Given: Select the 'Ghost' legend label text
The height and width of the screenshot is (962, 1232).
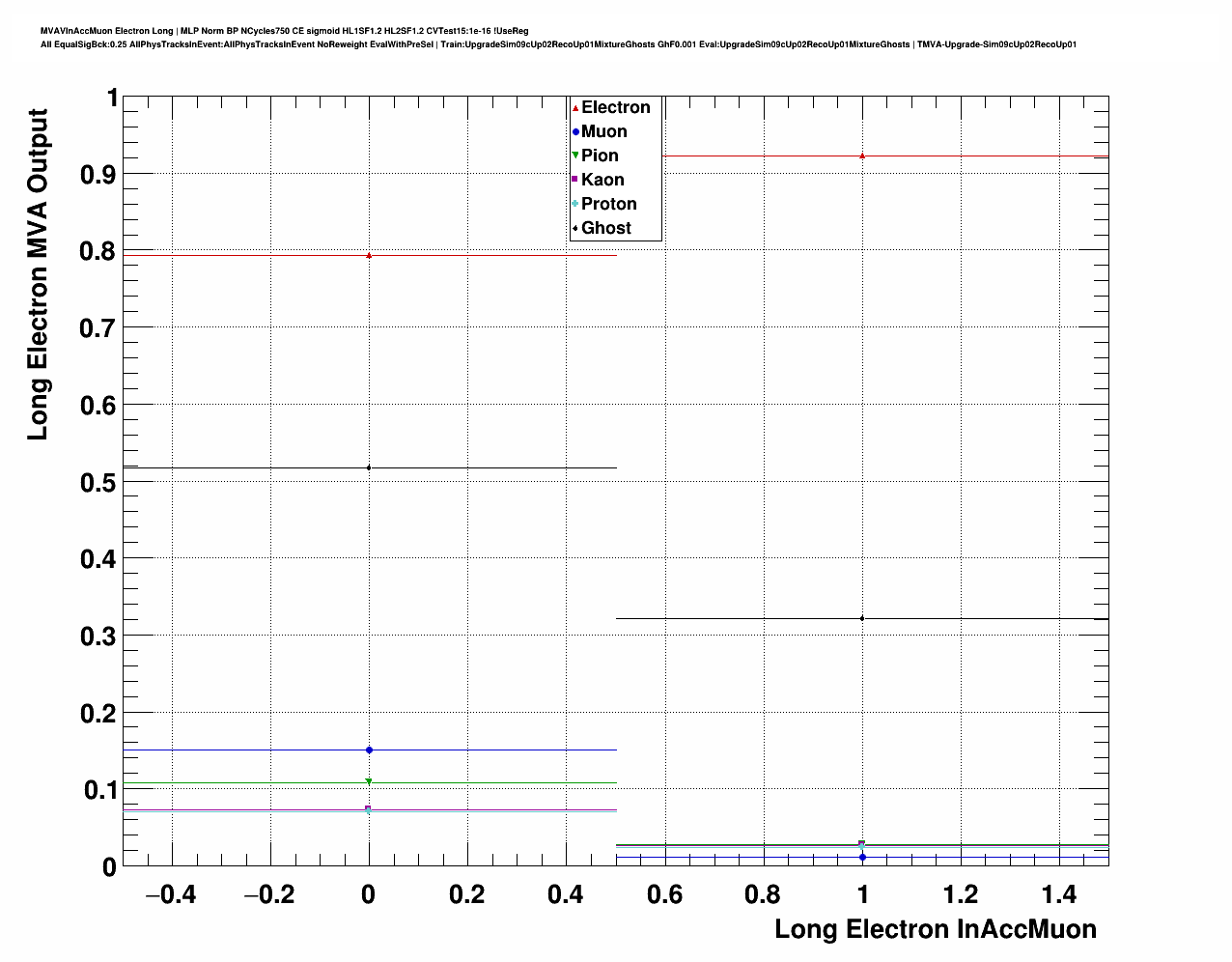Looking at the screenshot, I should pyautogui.click(x=606, y=228).
